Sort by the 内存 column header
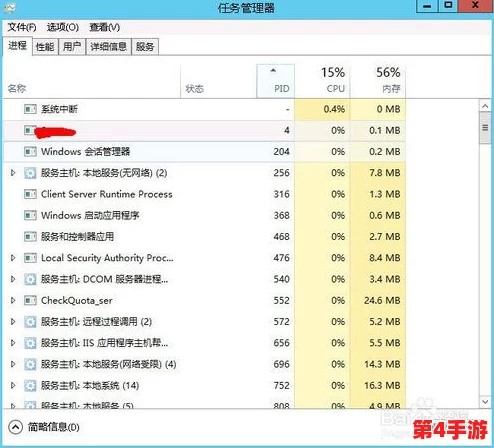 coord(378,82)
